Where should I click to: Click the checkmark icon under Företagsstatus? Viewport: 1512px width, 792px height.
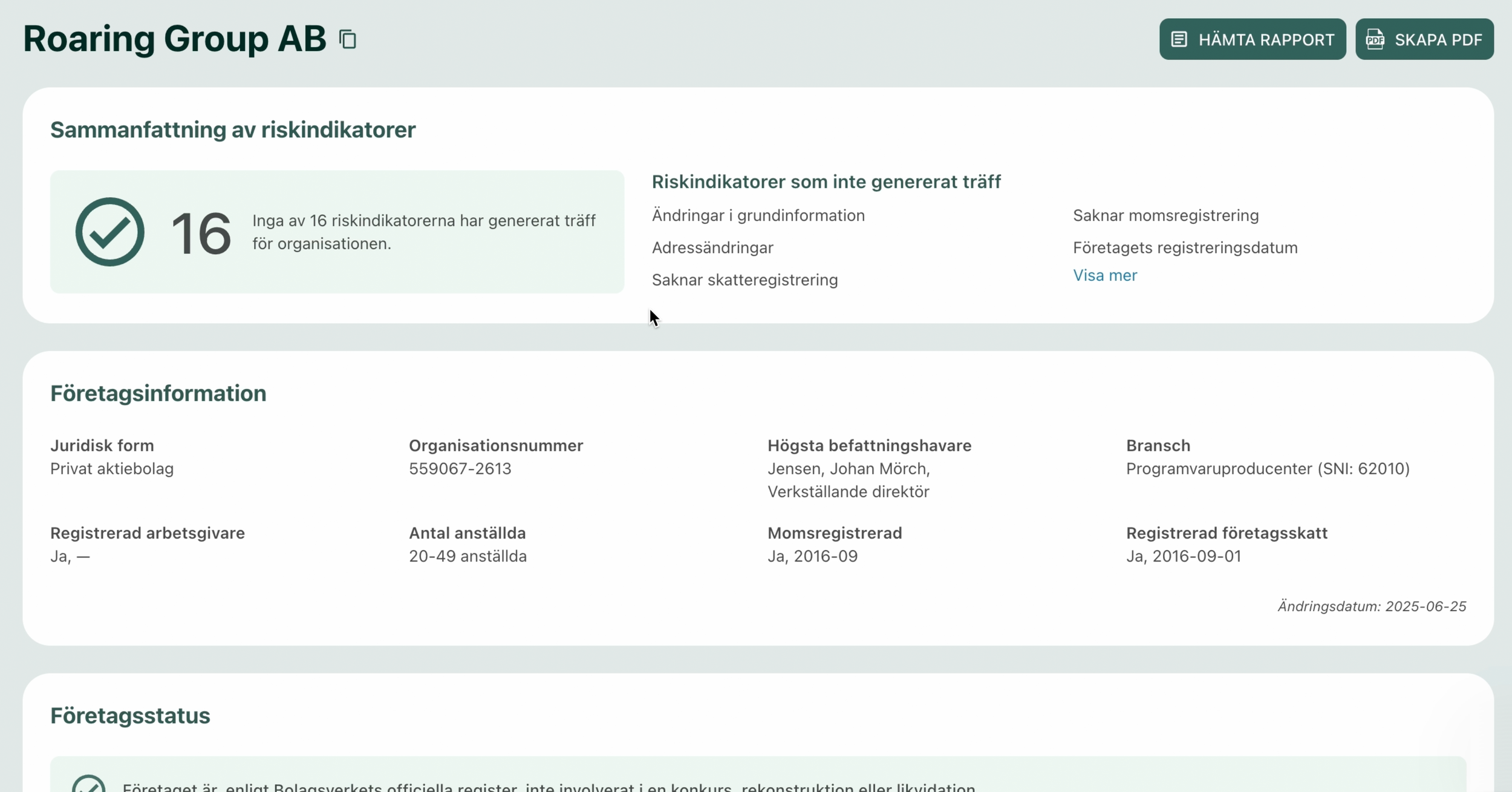click(x=89, y=785)
